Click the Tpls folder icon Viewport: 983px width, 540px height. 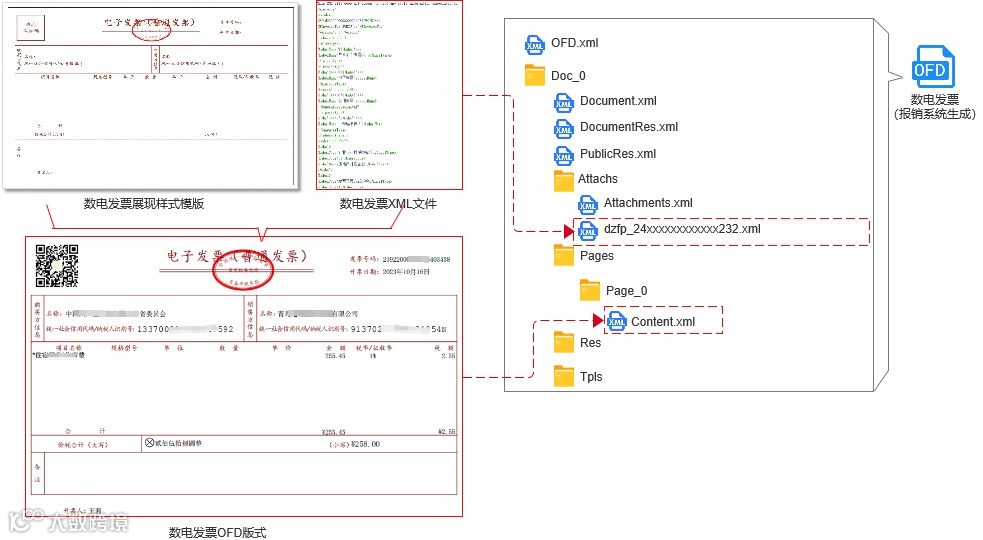[564, 376]
